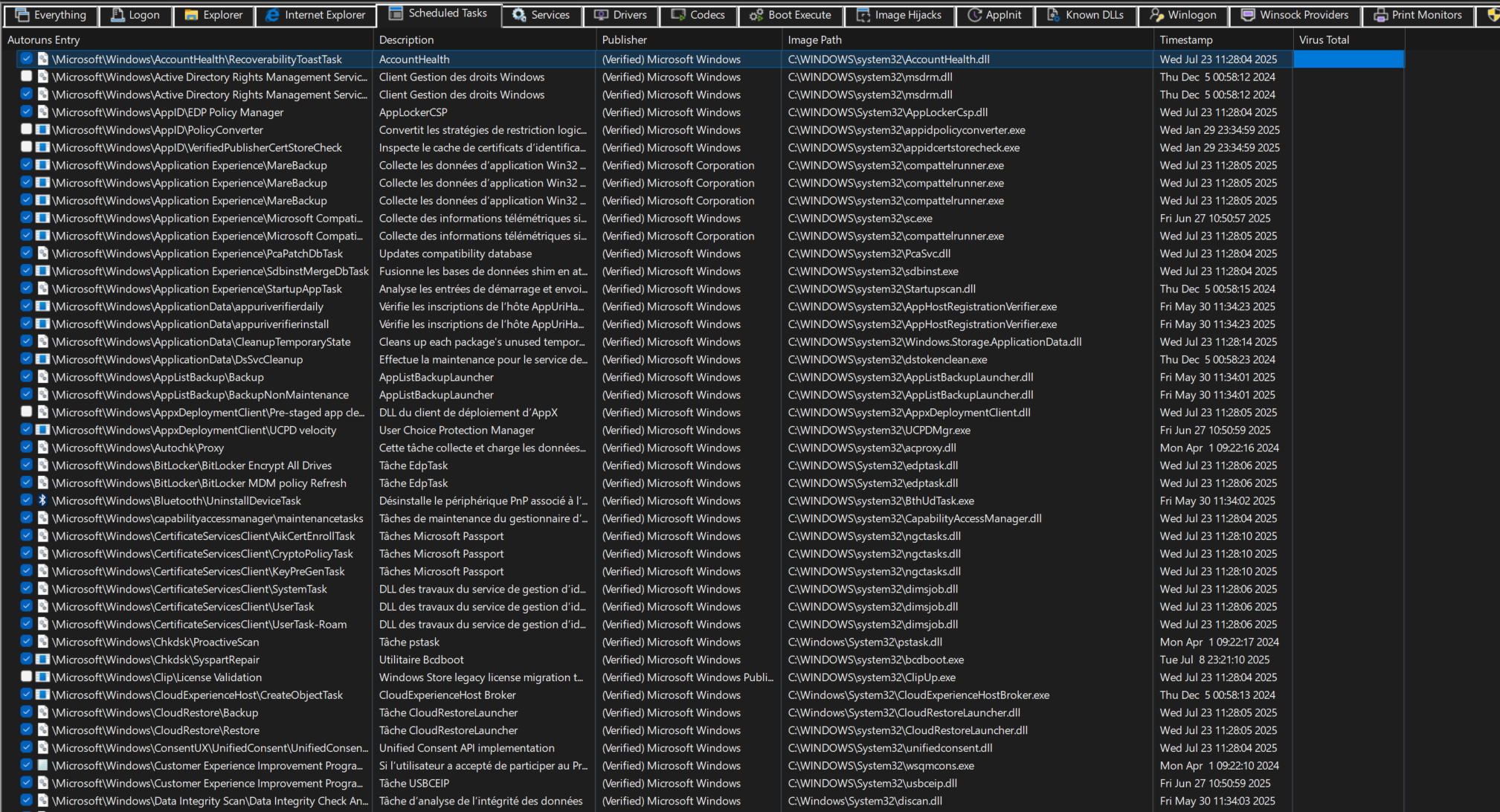Select the Data Integrity Check And Scan entry

[210, 801]
